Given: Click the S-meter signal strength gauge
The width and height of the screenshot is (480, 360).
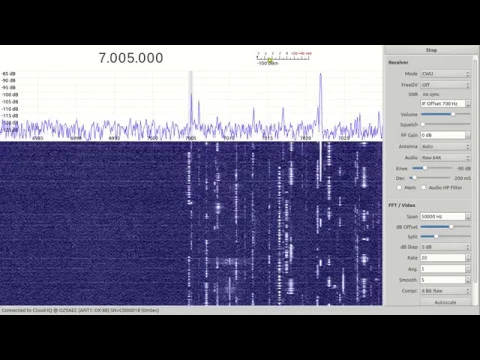Looking at the screenshot, I should (284, 58).
